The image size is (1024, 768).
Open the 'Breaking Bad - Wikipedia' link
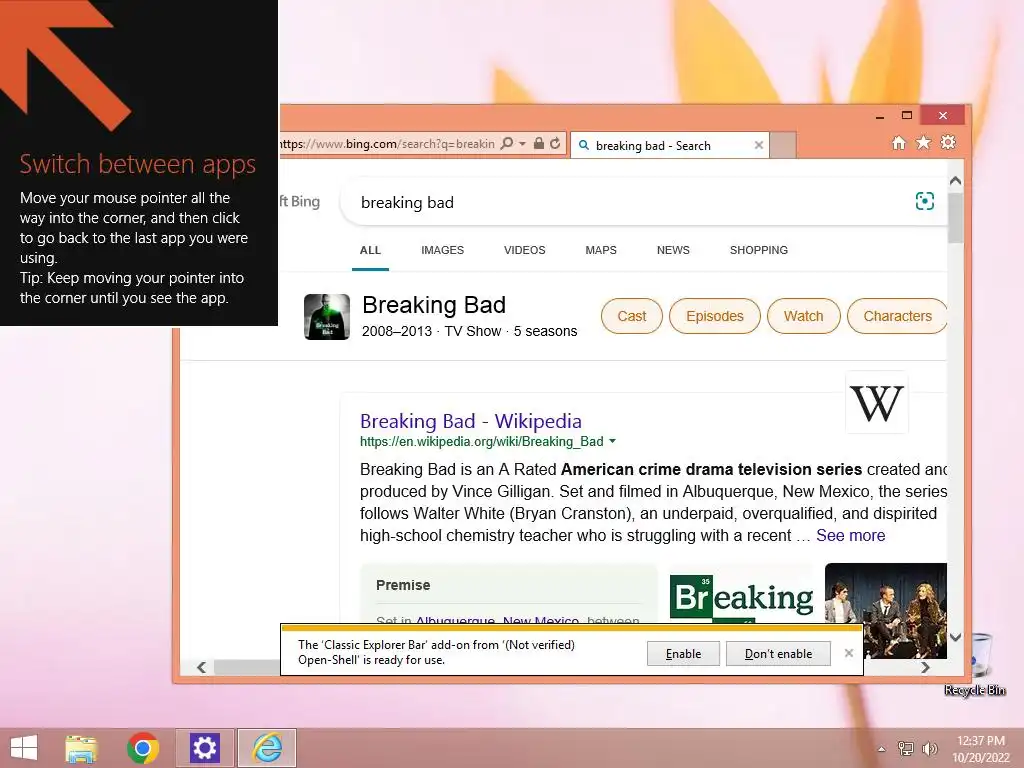coord(470,421)
